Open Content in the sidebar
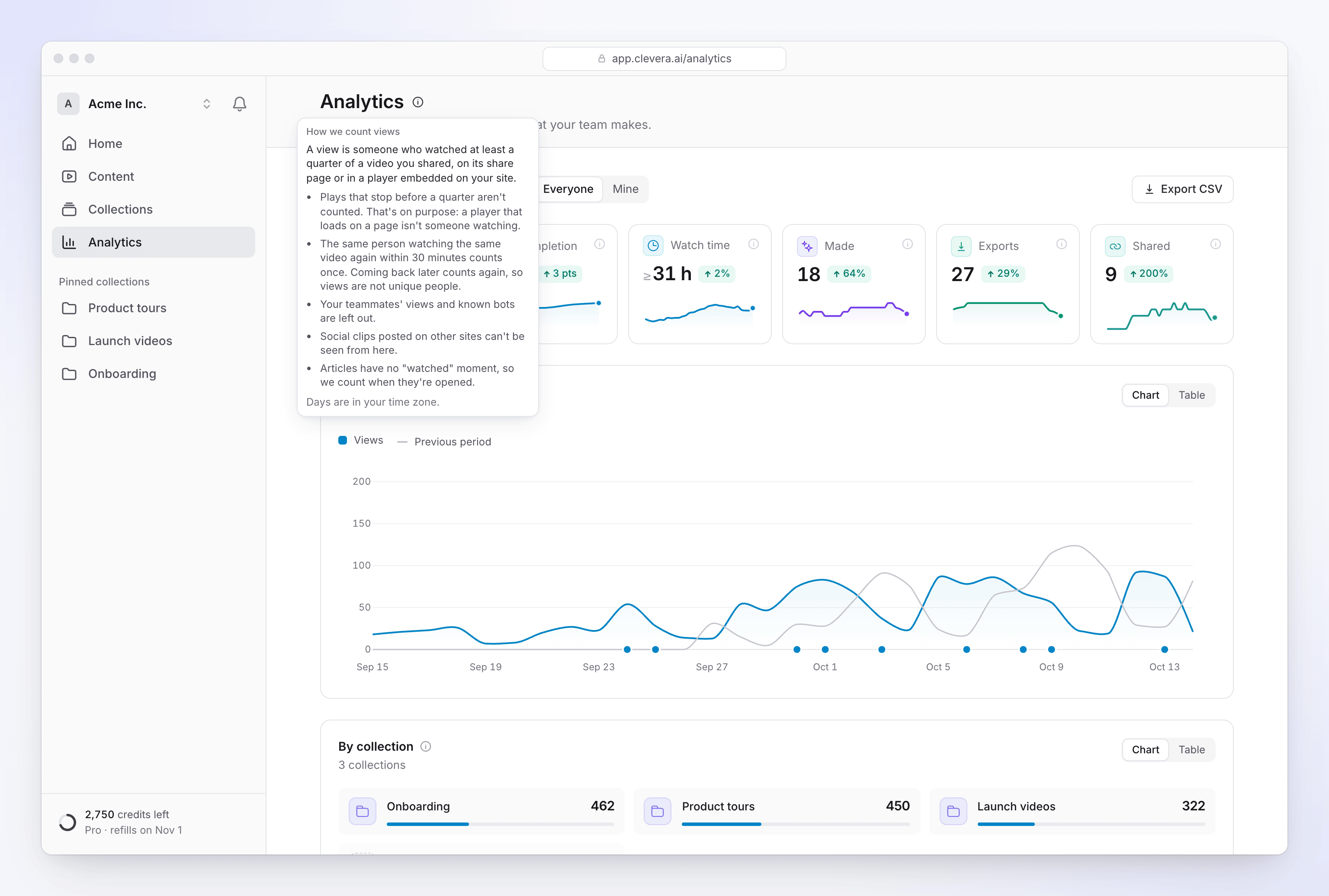Screen dimensions: 1329x896 click(153, 176)
